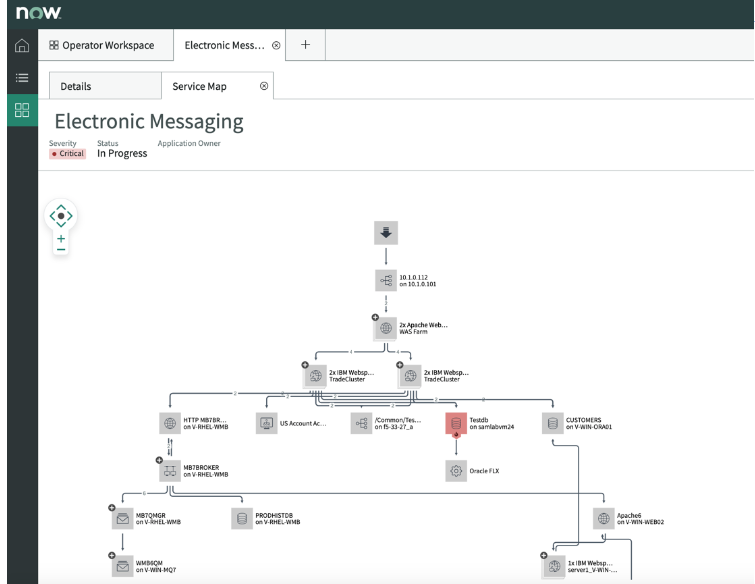Select the WMB6QM mail node icon
The width and height of the screenshot is (755, 584).
pos(123,566)
